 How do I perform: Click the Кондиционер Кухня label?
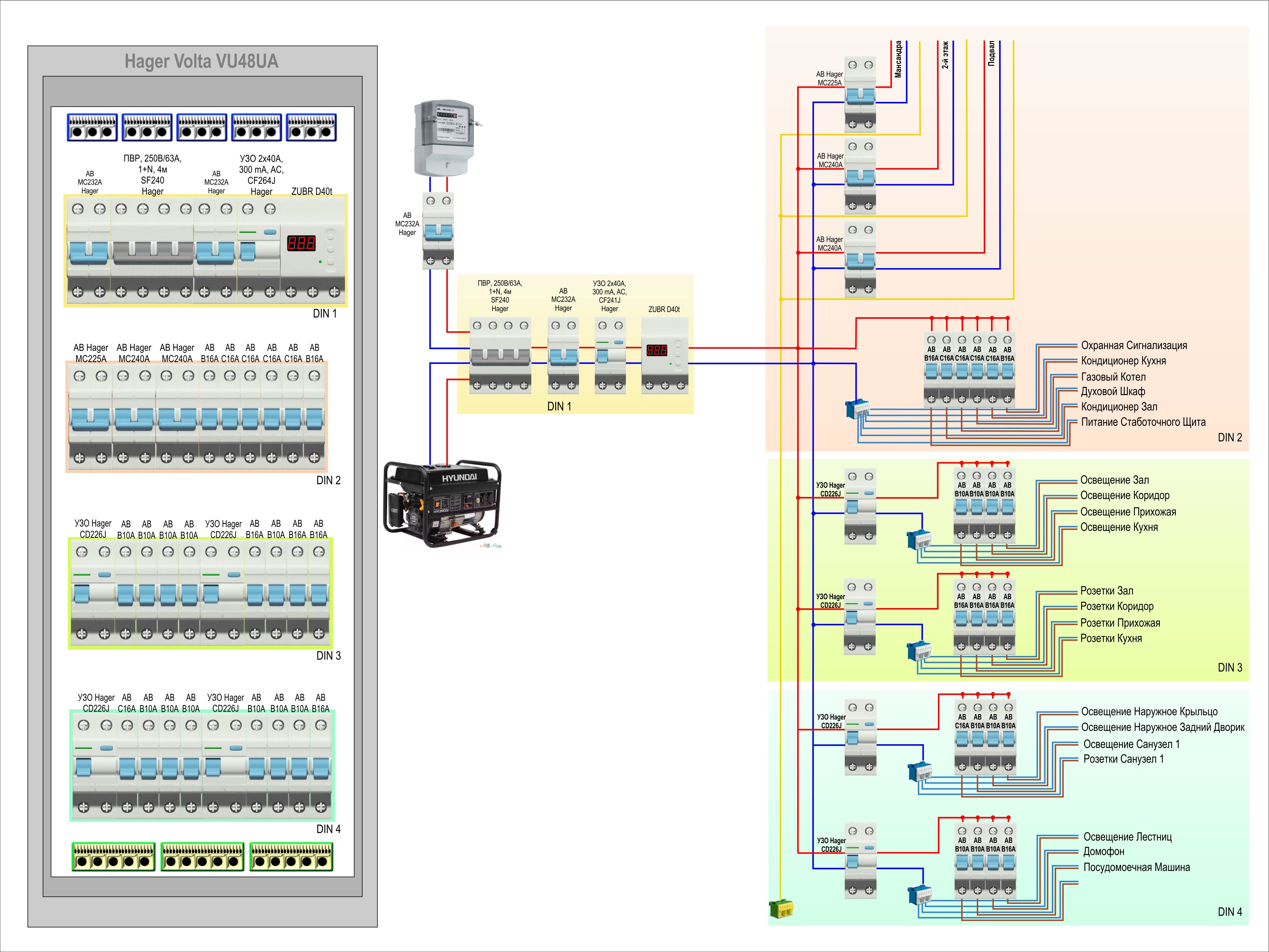point(1123,361)
